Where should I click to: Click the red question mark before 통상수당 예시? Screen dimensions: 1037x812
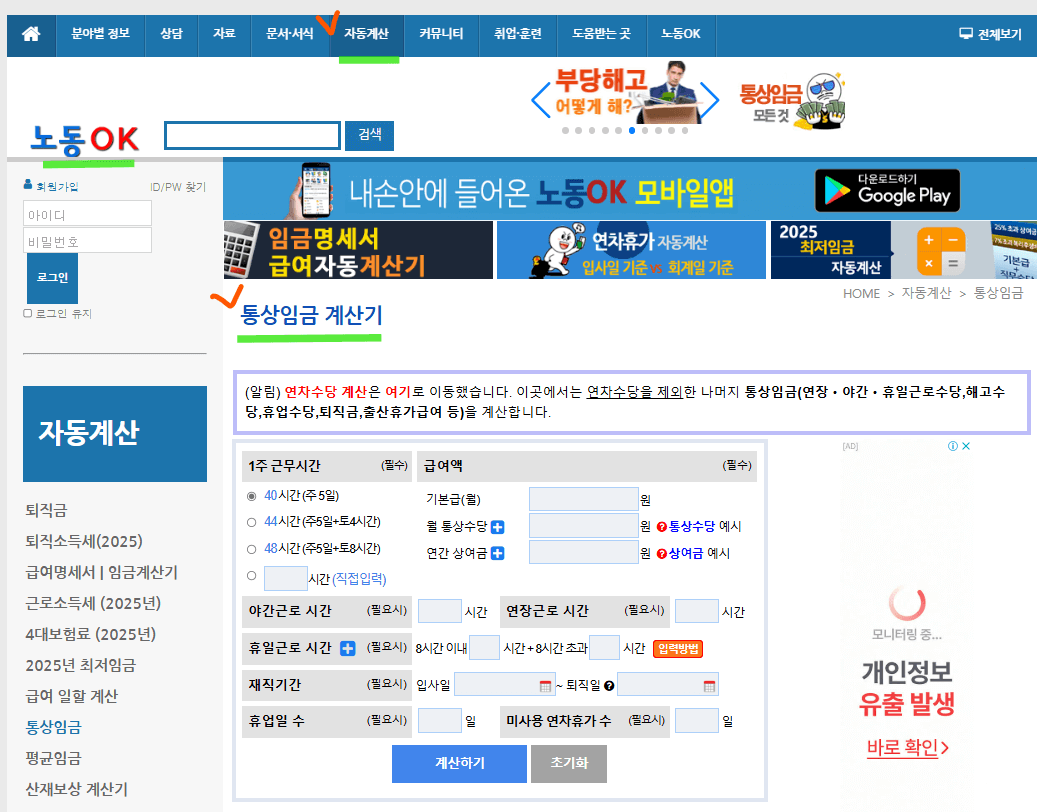(x=661, y=528)
